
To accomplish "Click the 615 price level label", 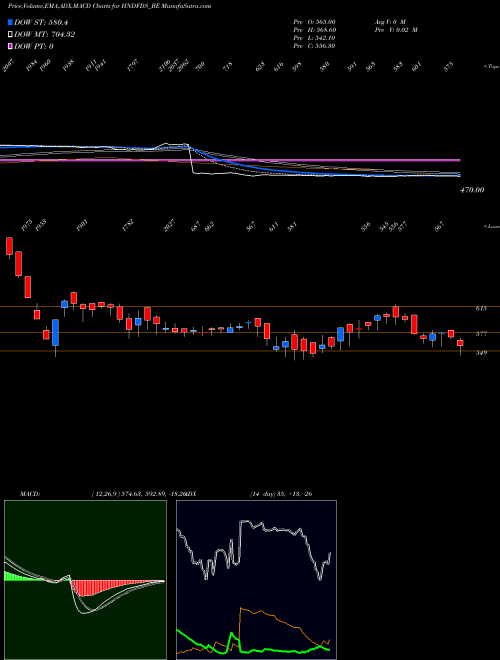I will click(x=481, y=309).
